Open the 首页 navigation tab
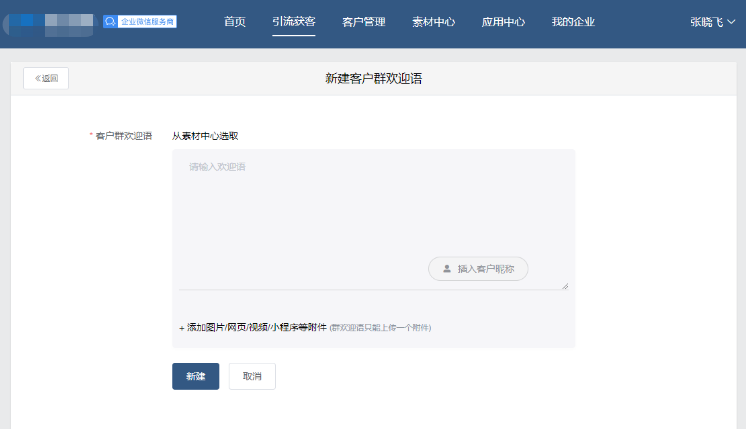 point(235,21)
